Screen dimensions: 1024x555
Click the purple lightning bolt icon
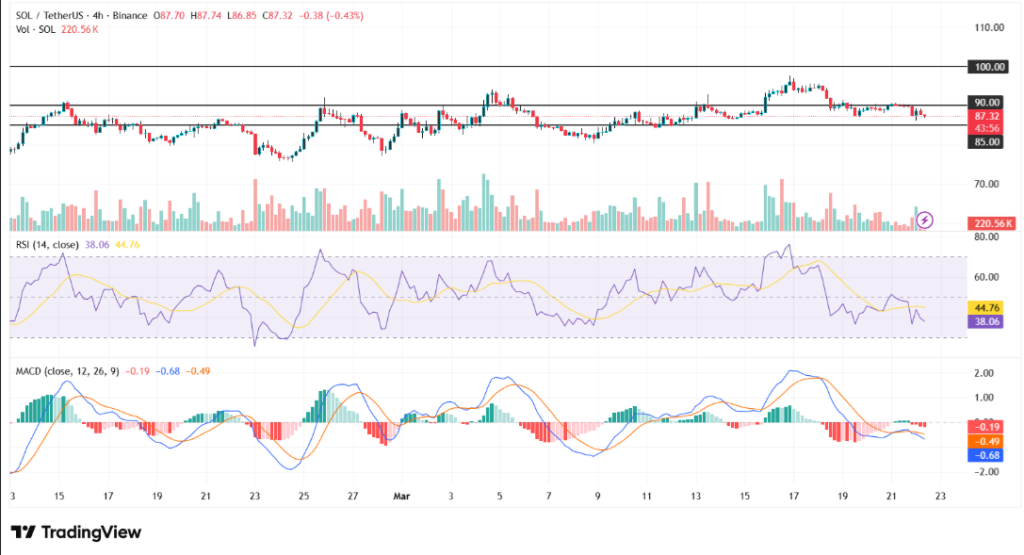point(926,219)
